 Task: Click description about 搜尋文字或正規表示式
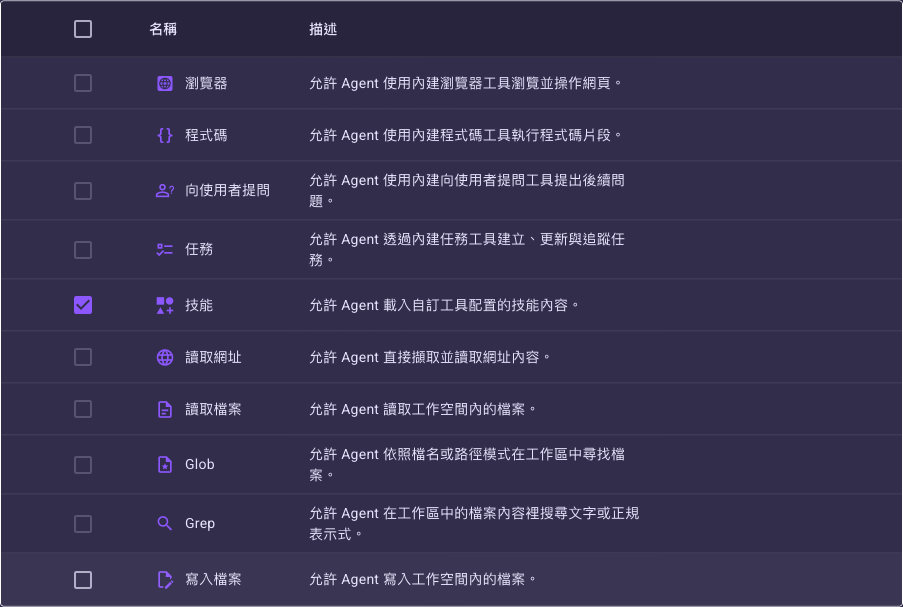point(474,523)
